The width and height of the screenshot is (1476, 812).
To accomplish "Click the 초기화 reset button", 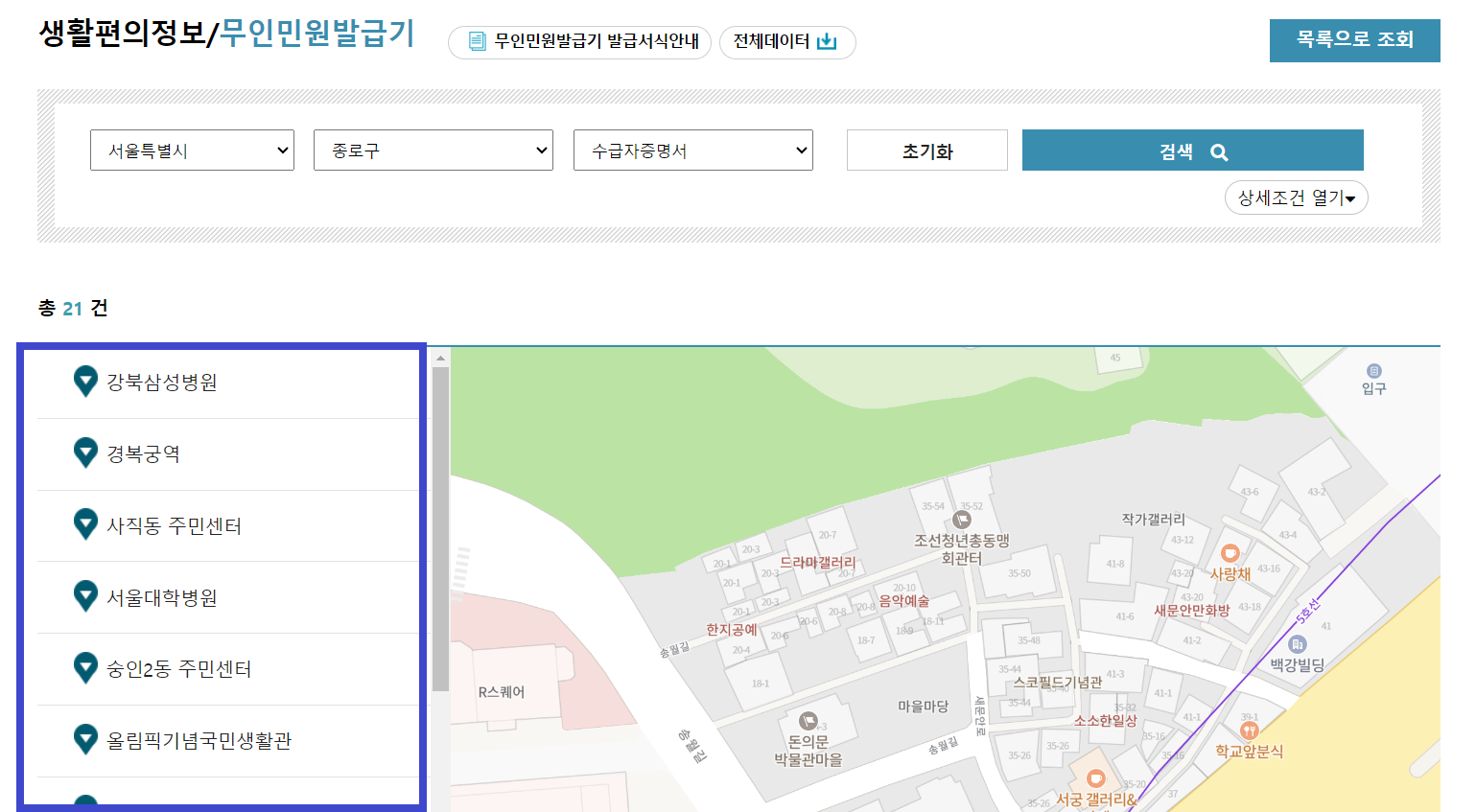I will 925,150.
